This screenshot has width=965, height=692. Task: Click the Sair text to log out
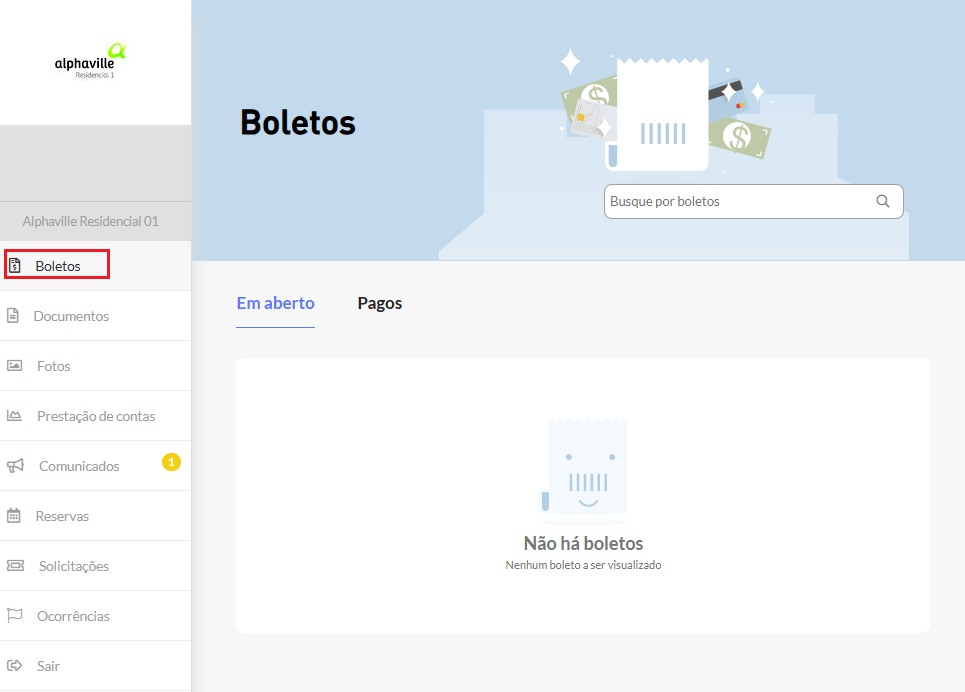48,666
